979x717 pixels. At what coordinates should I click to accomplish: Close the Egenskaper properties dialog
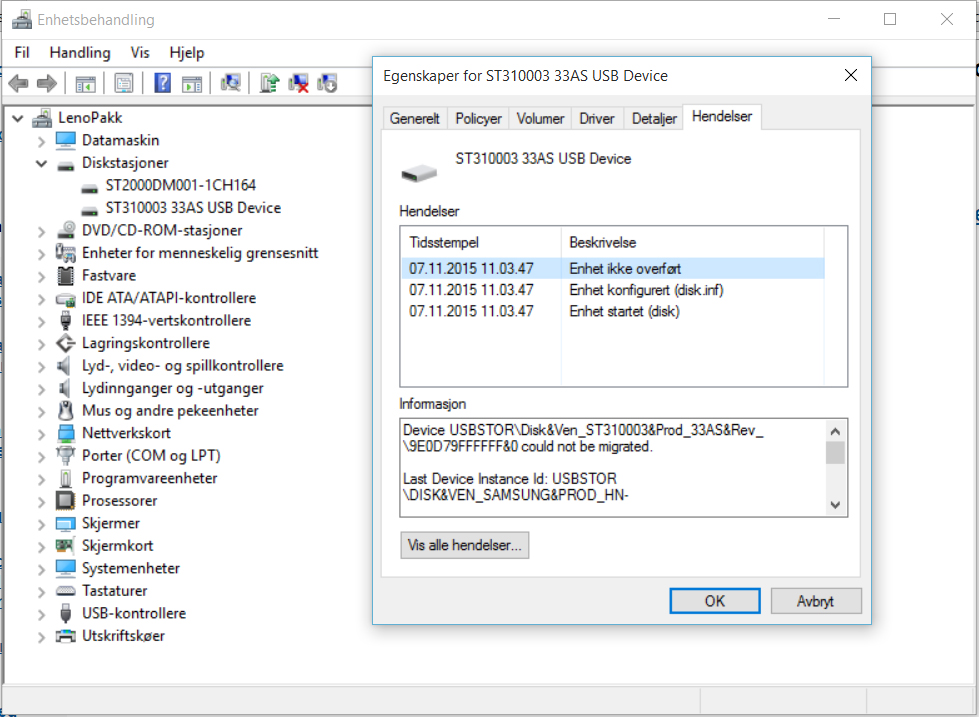pyautogui.click(x=850, y=76)
